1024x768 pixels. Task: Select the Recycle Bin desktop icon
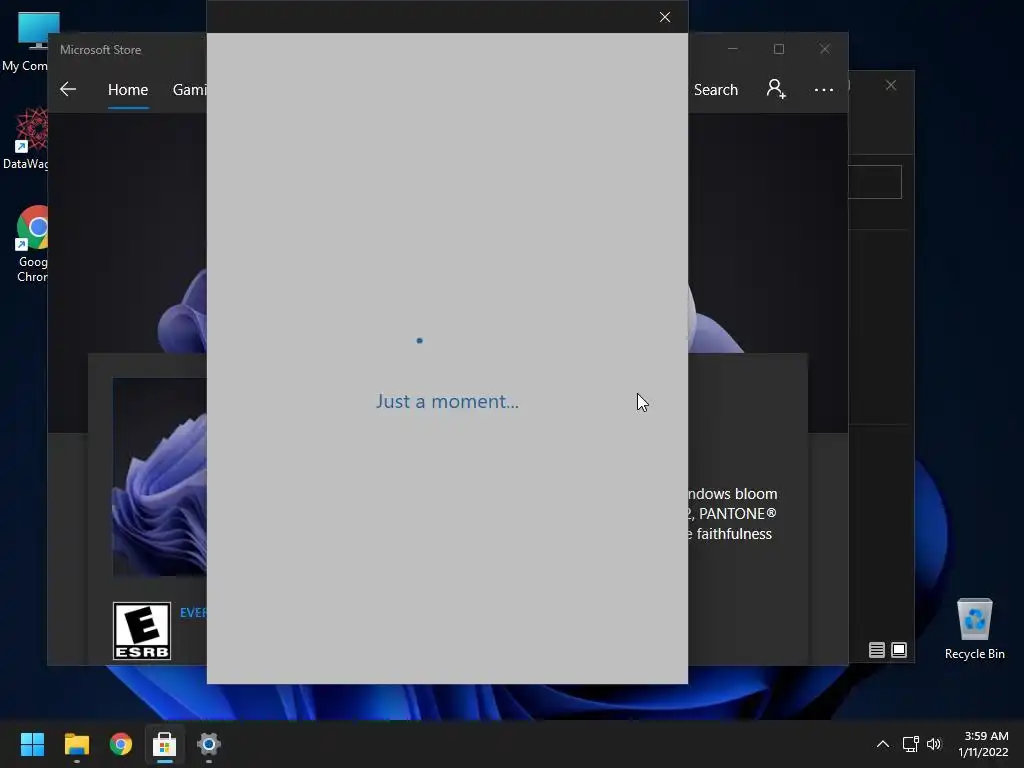click(974, 628)
